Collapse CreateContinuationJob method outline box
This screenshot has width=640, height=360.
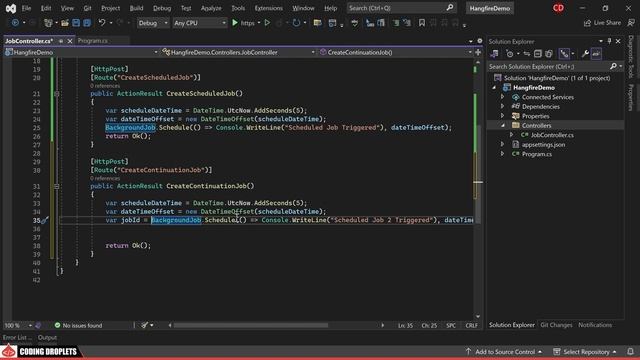[56, 186]
